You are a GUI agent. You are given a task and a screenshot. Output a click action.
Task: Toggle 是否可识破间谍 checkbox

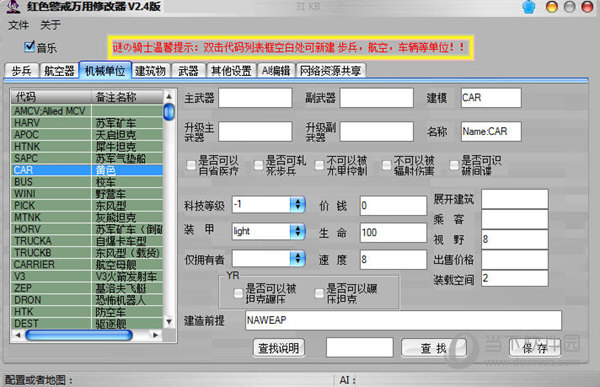tap(454, 165)
